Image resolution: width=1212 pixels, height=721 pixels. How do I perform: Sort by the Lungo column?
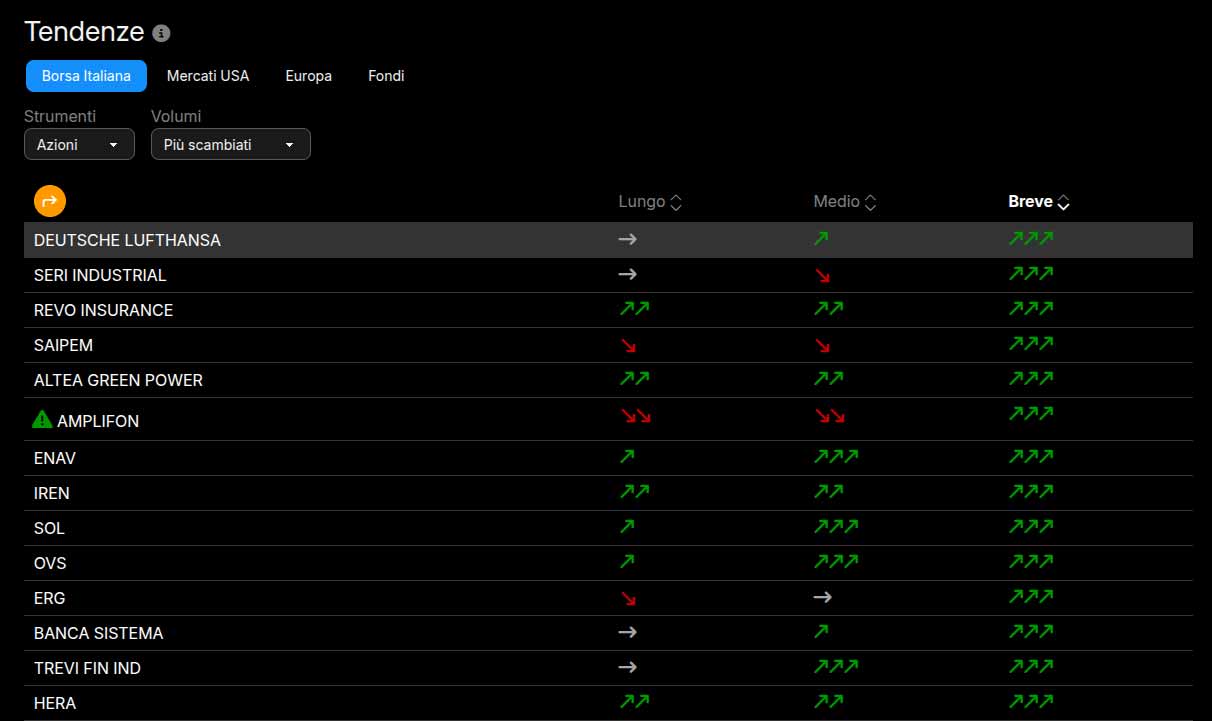tap(650, 202)
